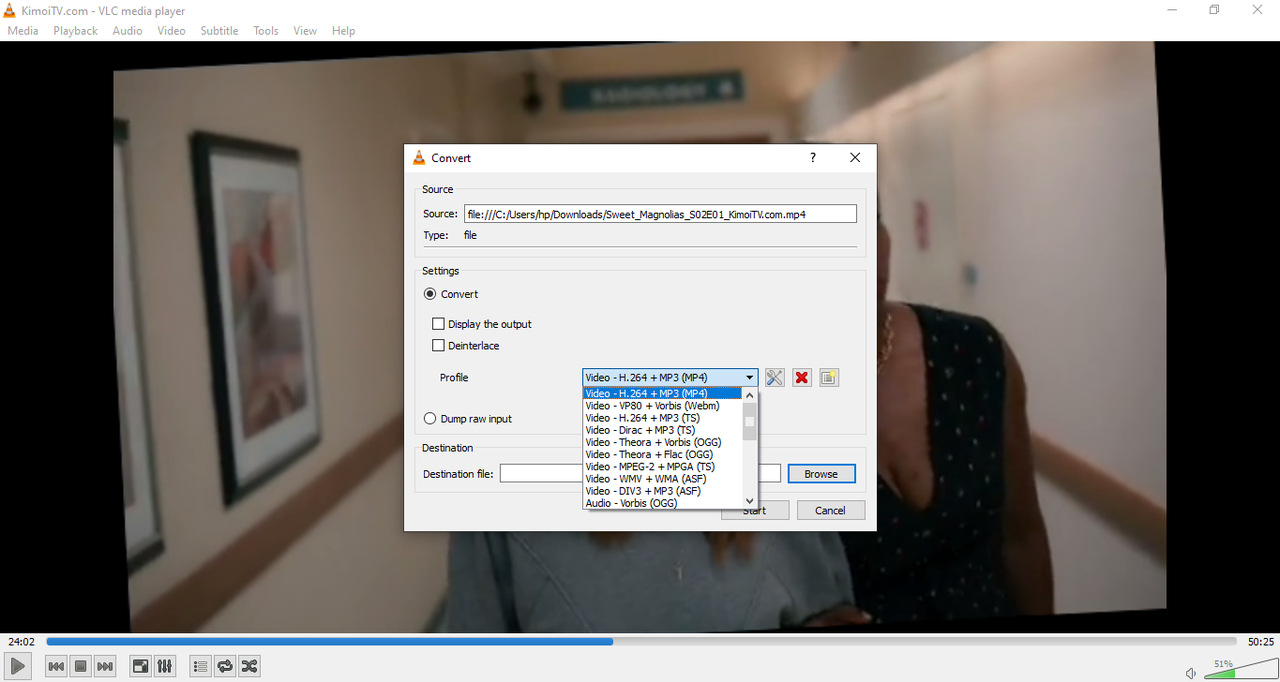Enable the Deinterlace checkbox
This screenshot has height=682, width=1280.
[438, 346]
